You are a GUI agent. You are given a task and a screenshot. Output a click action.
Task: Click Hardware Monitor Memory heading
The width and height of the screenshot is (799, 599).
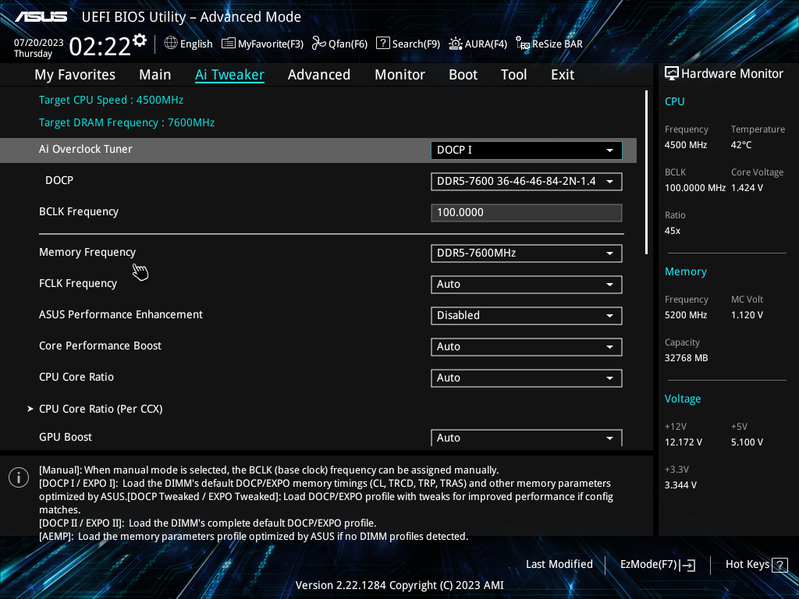click(685, 272)
